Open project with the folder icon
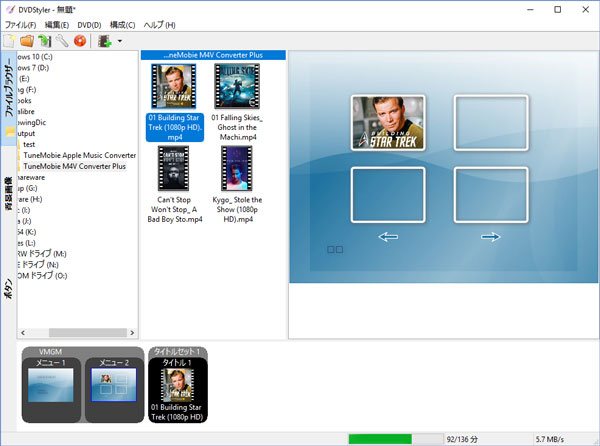 27,41
